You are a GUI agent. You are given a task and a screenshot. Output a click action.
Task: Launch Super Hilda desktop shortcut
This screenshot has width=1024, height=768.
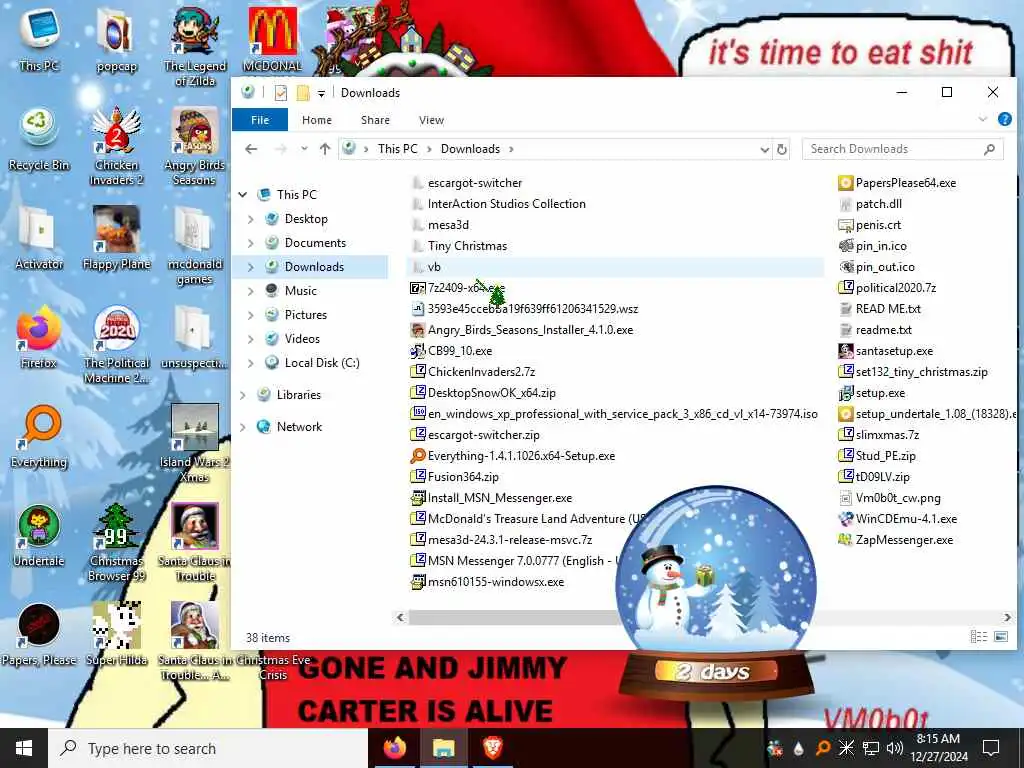(116, 635)
